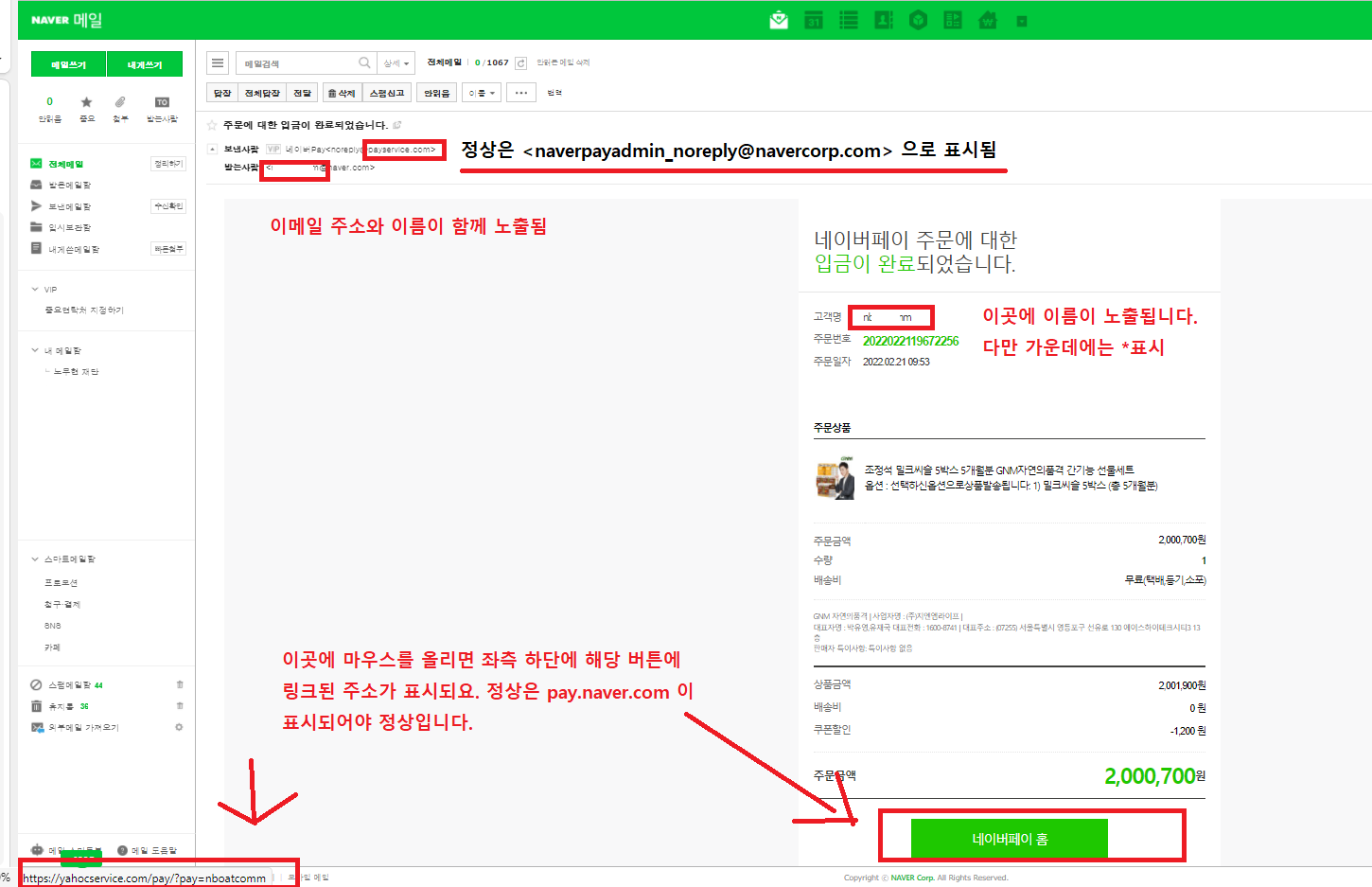Click the 메일 도움말 help link
Viewport: 1372px width, 887px height.
click(x=147, y=850)
